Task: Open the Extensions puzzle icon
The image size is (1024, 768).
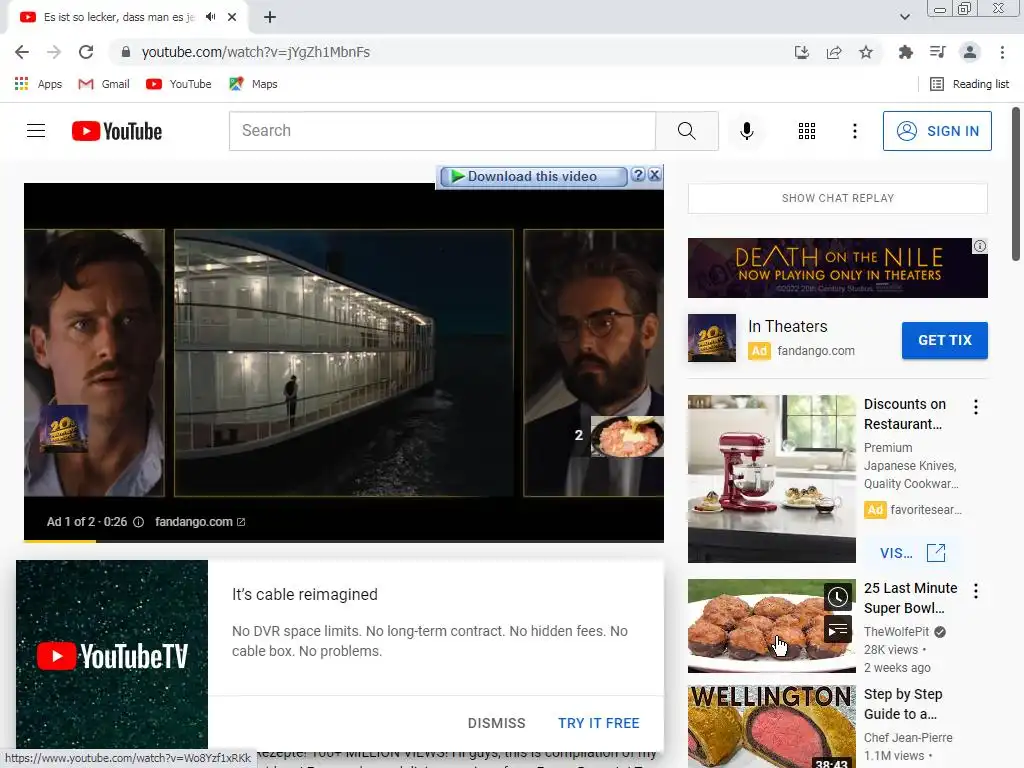Action: (905, 52)
